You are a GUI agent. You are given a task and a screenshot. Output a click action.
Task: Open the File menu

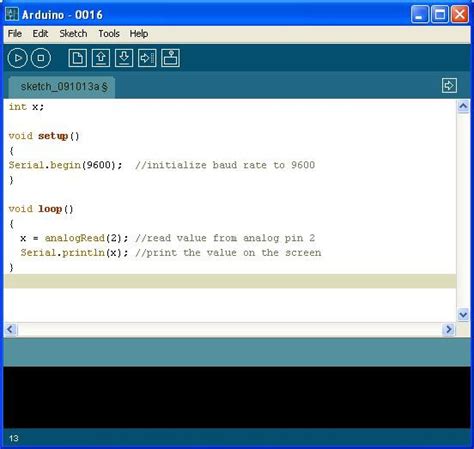[x=15, y=34]
